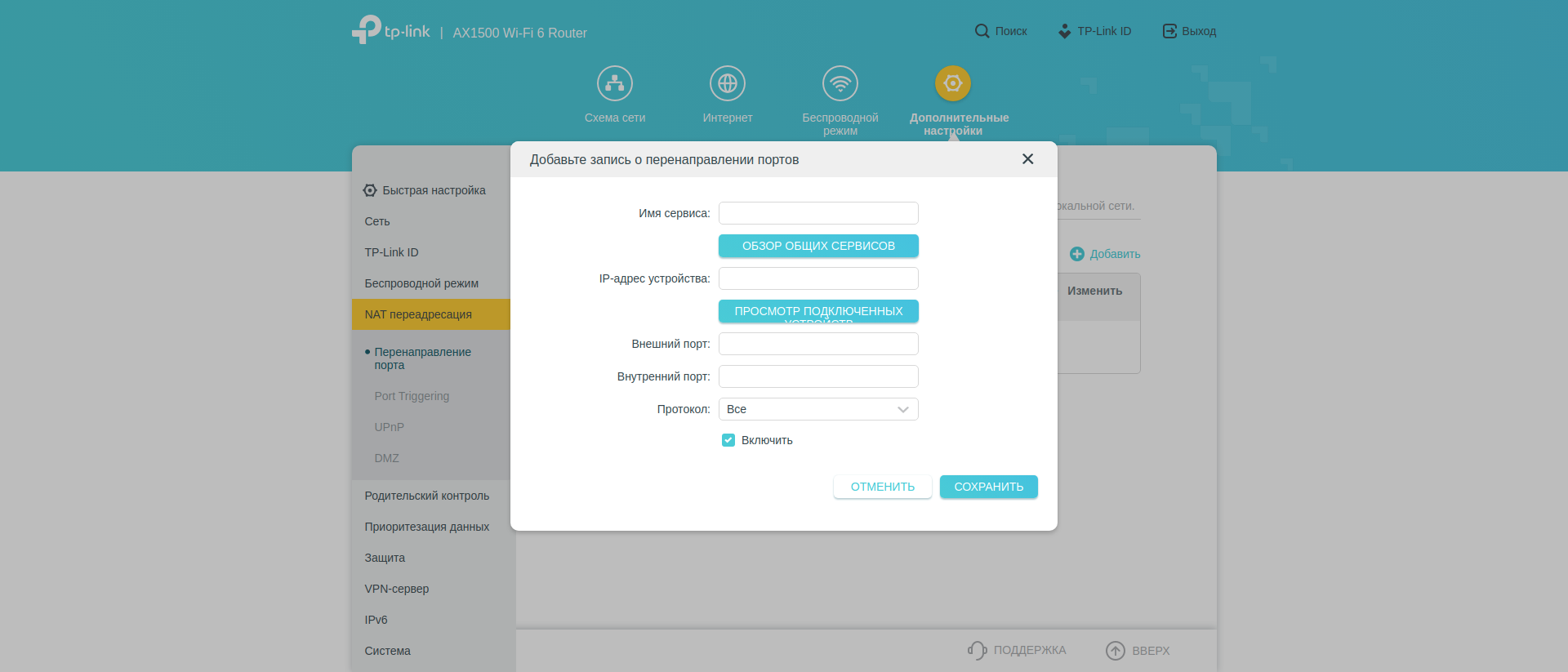1568x672 pixels.
Task: Click the Logout (Выход) icon
Action: (1169, 31)
